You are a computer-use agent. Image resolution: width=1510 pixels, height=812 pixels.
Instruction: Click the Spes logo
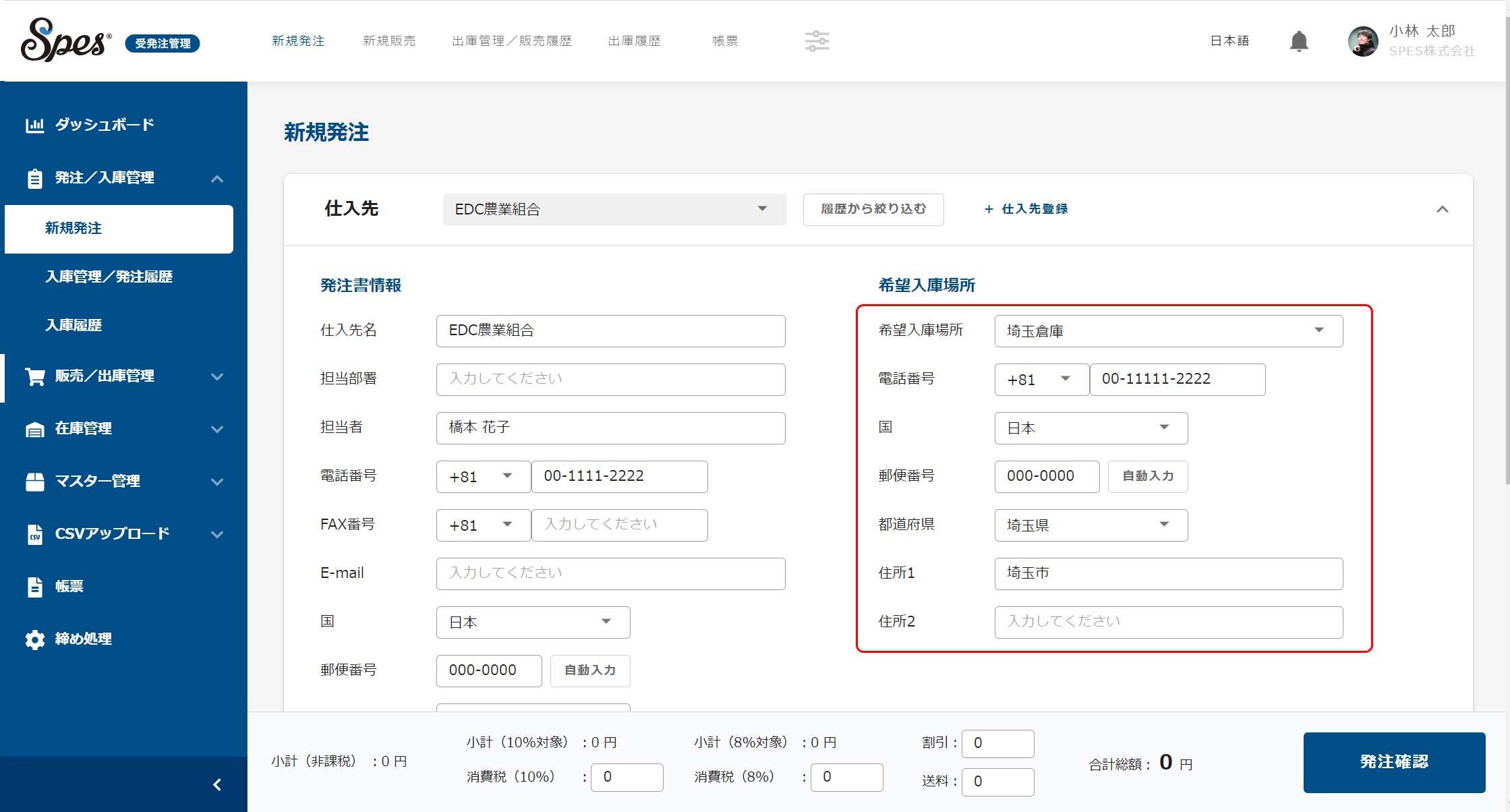click(x=65, y=40)
